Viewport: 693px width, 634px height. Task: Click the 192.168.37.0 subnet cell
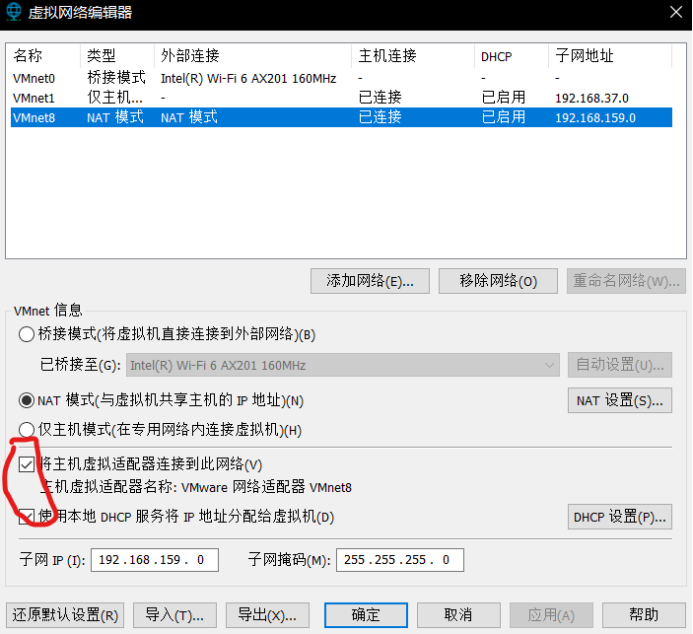[x=592, y=98]
